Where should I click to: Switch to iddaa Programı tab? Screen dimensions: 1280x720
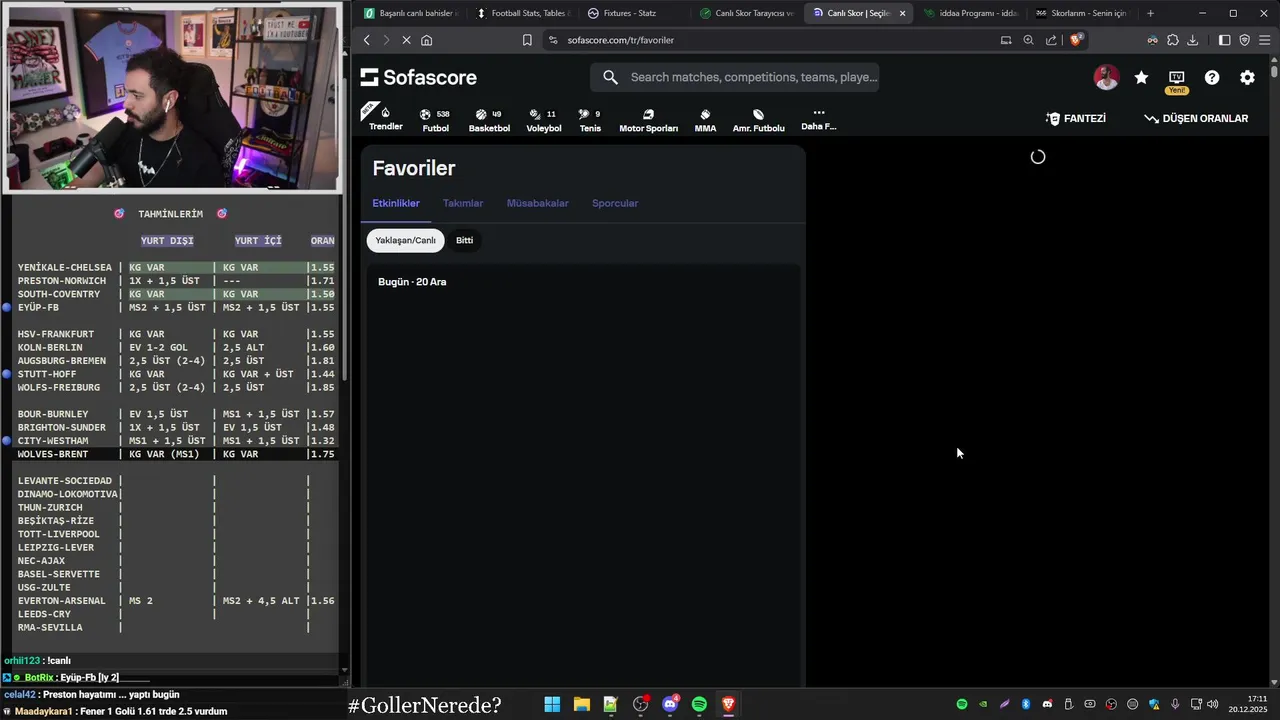970,13
